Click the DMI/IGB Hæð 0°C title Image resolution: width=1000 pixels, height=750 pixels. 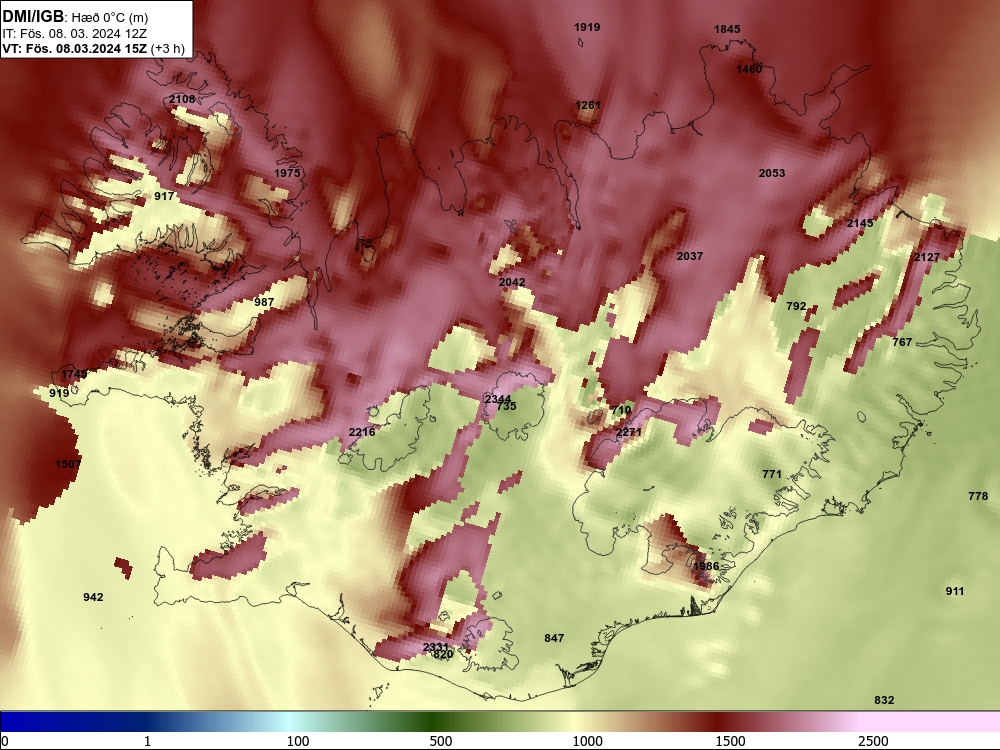(75, 17)
